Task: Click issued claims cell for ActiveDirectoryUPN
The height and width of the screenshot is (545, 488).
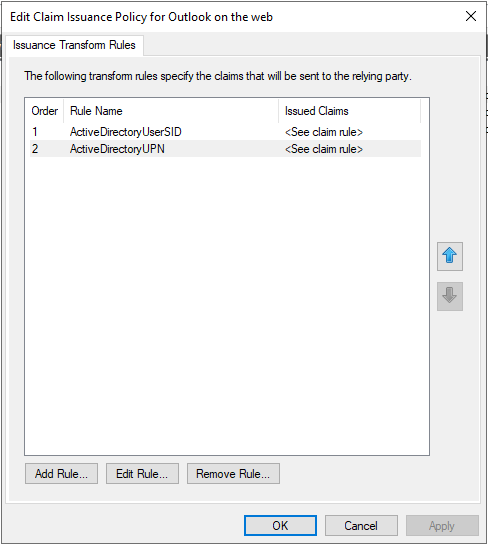Action: coord(324,149)
